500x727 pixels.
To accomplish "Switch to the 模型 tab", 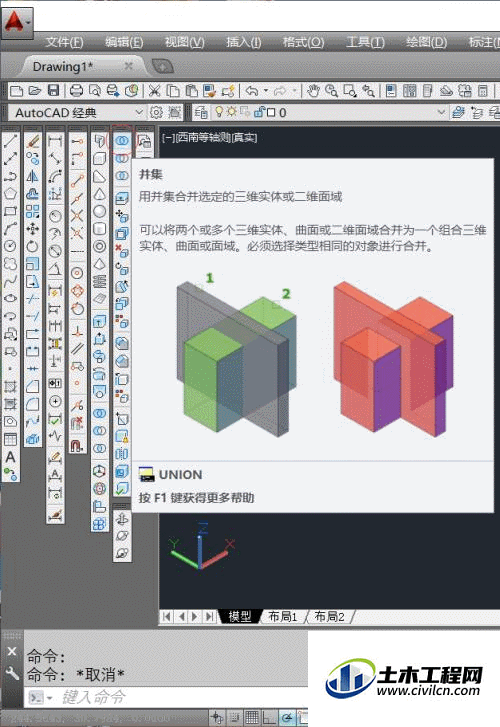I will click(x=240, y=617).
